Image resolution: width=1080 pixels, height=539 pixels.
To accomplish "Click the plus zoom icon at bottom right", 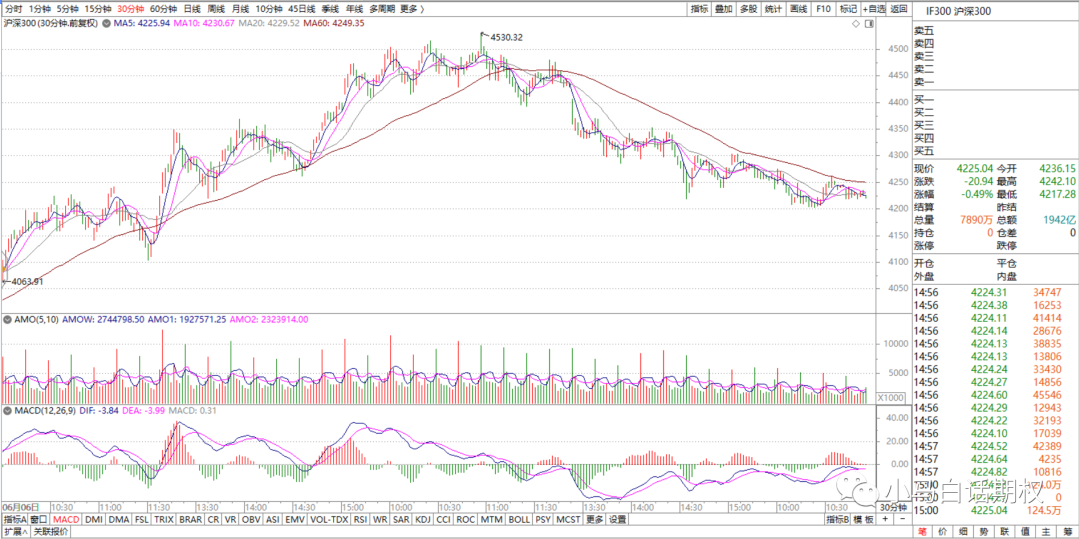I will [885, 519].
